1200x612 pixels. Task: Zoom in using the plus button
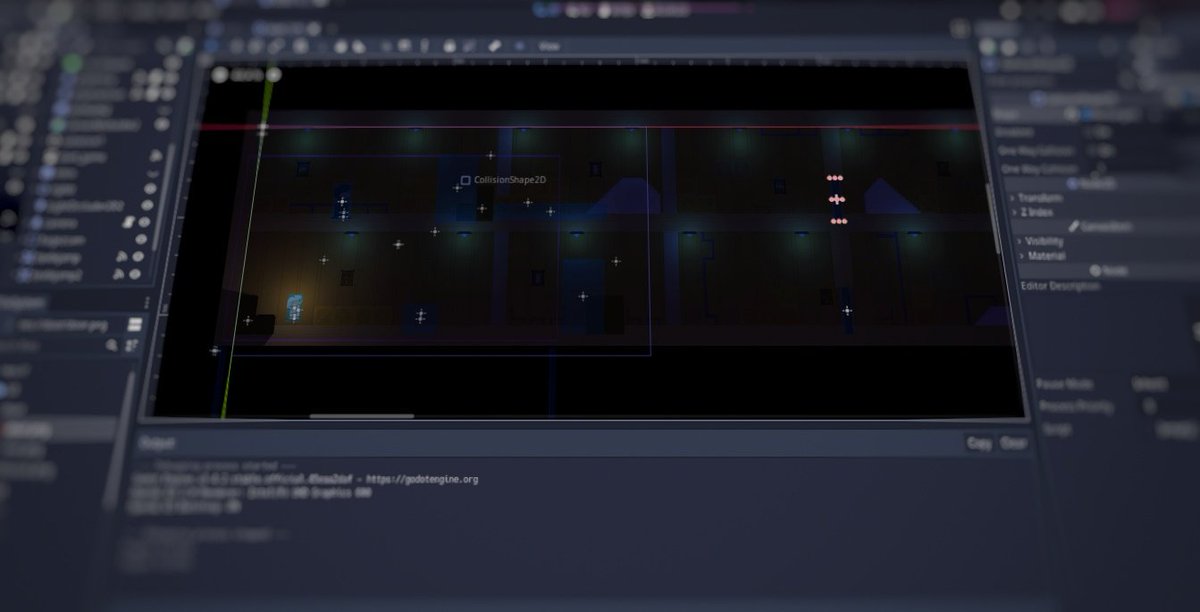273,74
